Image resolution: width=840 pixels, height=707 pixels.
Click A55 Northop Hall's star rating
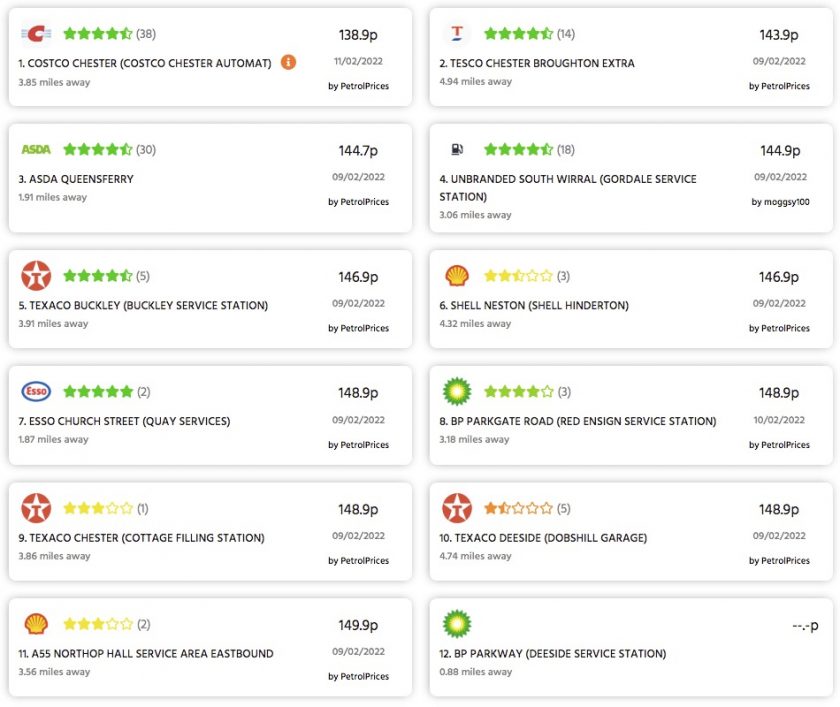coord(98,624)
